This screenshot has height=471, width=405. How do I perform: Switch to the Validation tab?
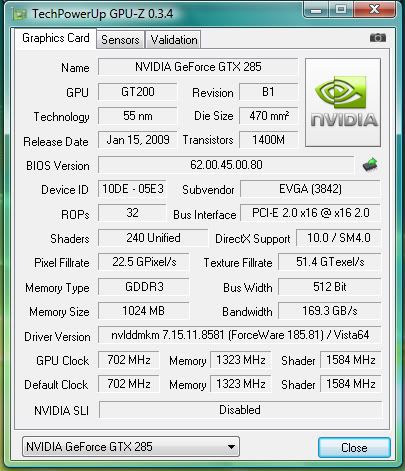(174, 40)
